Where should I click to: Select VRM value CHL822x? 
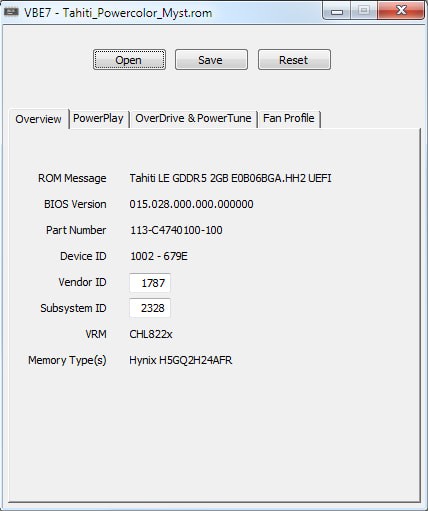tap(151, 334)
